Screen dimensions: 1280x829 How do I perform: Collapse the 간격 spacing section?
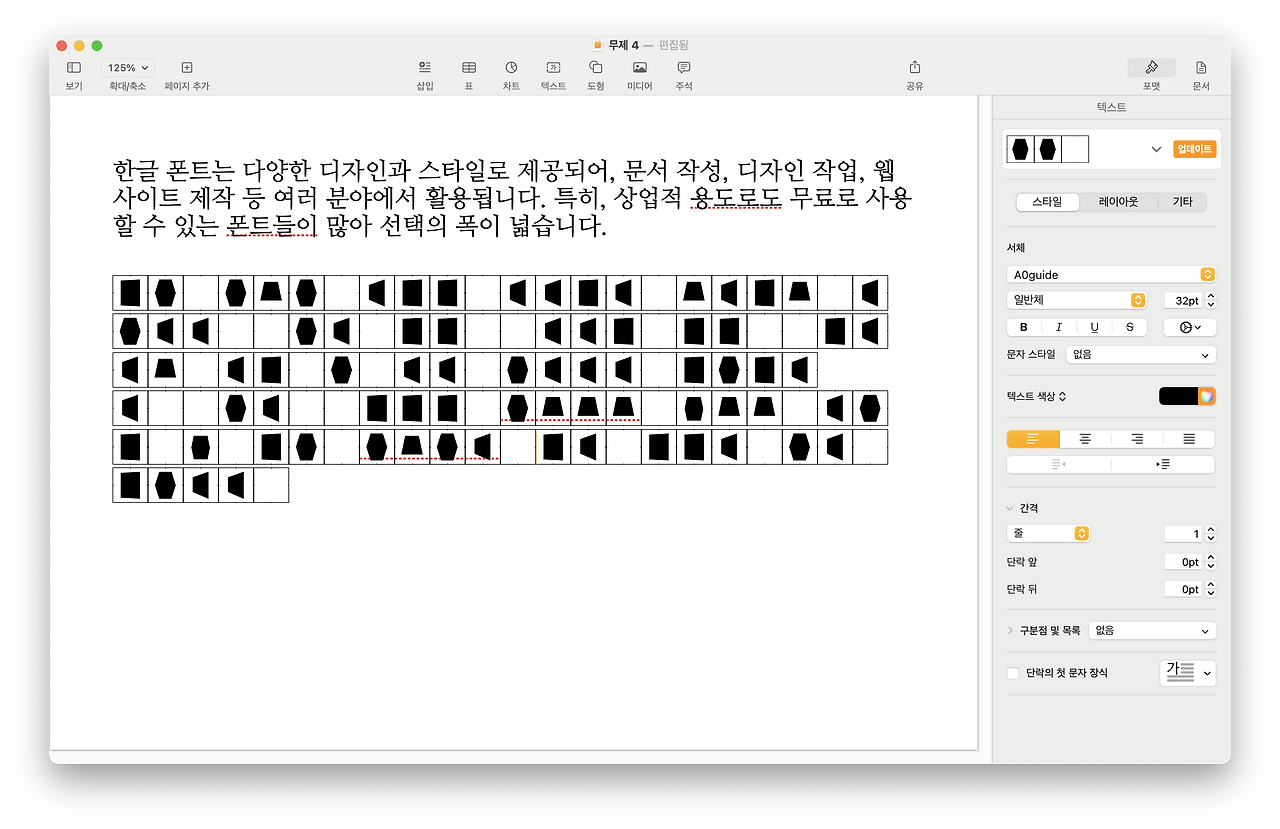1010,507
